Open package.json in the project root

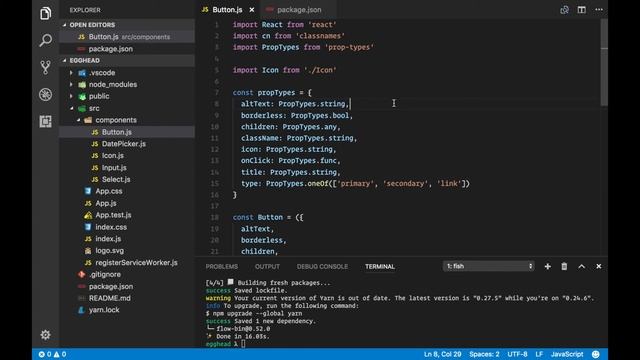(127, 286)
